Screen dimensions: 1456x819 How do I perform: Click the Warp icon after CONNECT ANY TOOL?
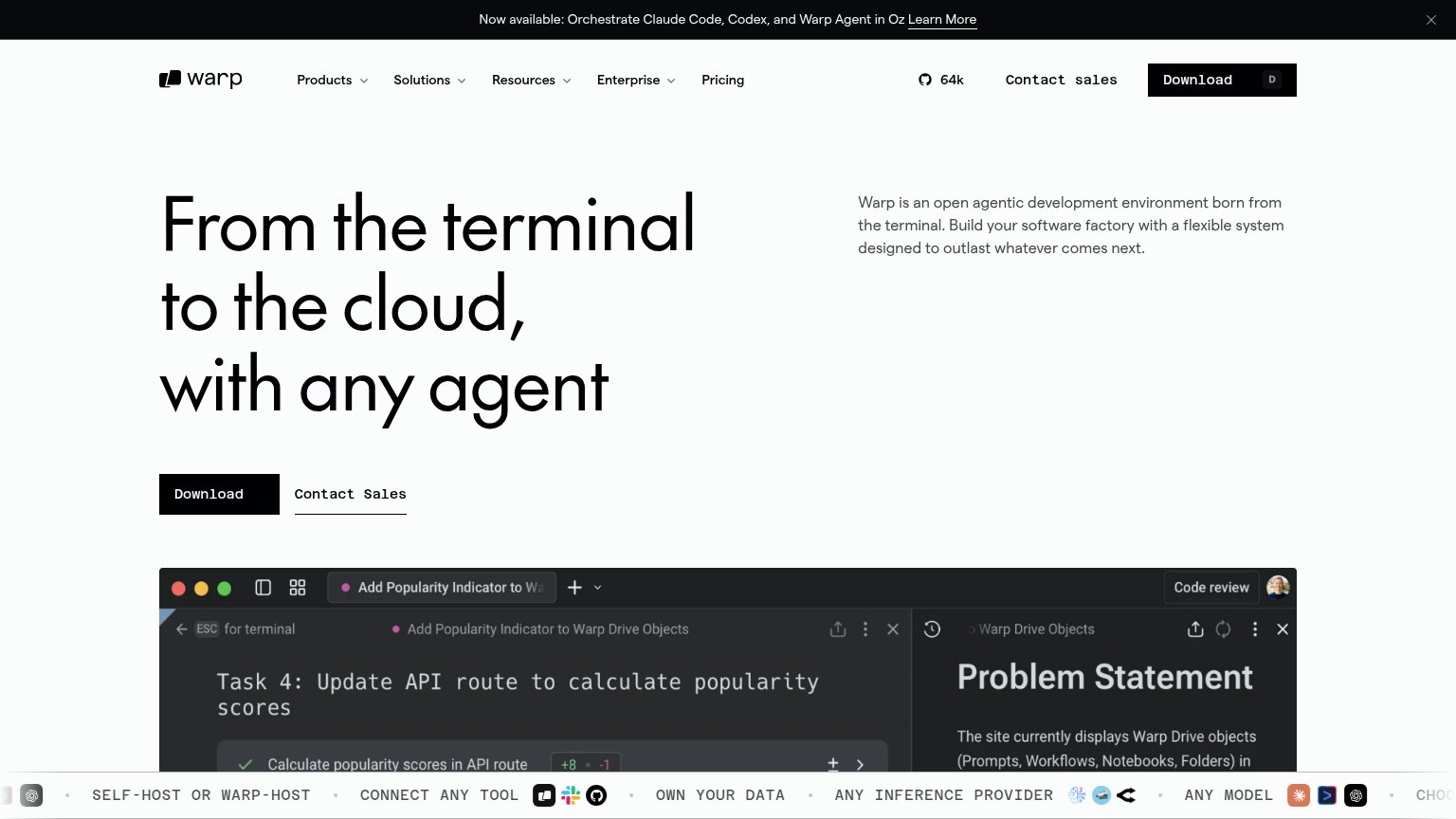544,795
